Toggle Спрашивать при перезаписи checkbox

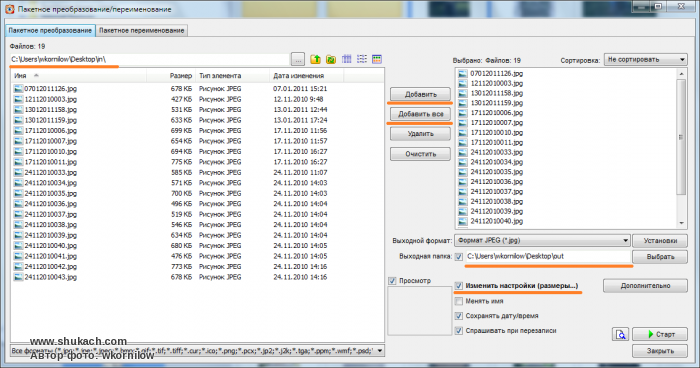pos(458,331)
